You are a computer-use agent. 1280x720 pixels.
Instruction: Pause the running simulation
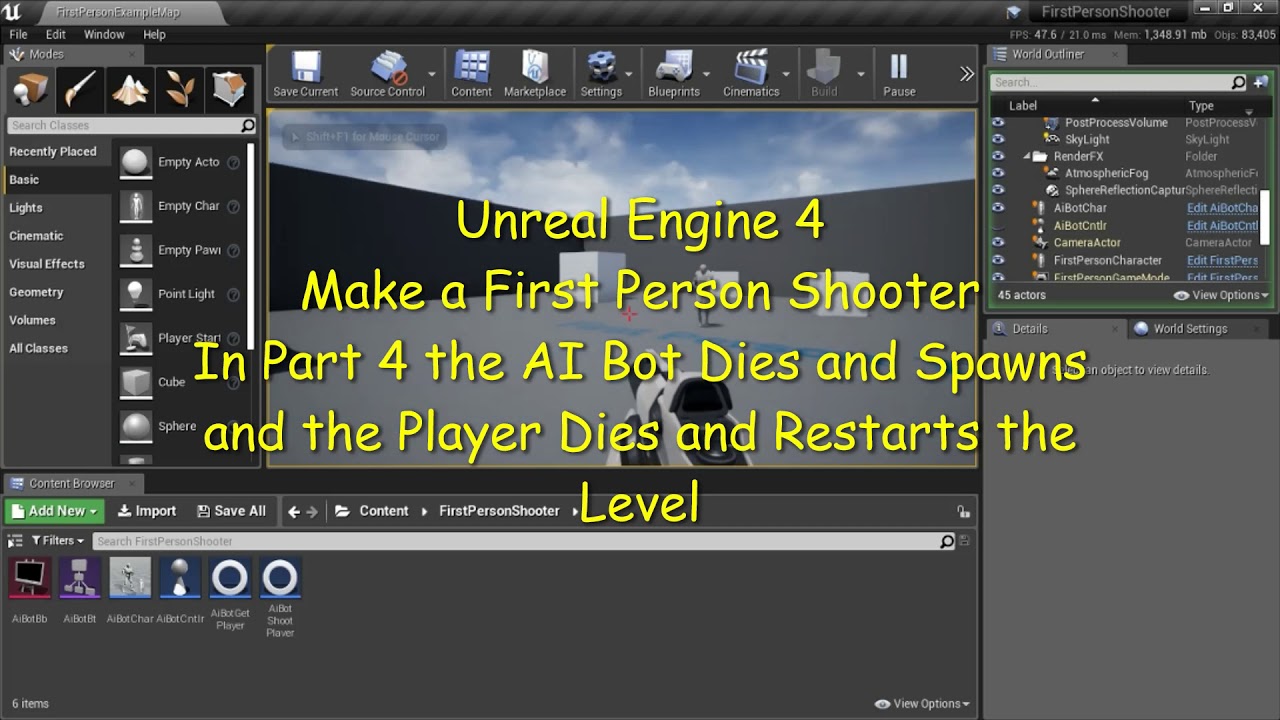click(899, 74)
